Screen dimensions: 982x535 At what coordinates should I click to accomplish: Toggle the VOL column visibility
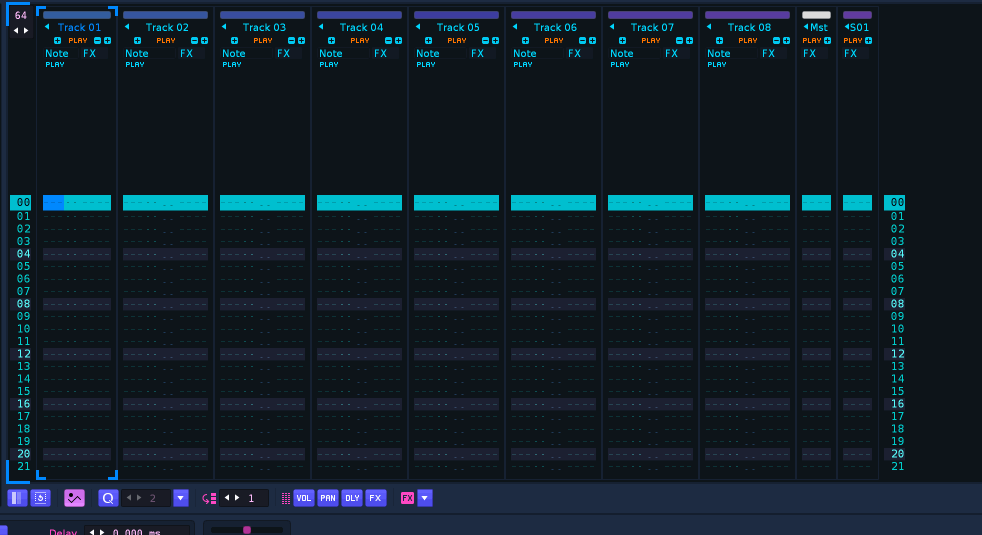tap(304, 497)
